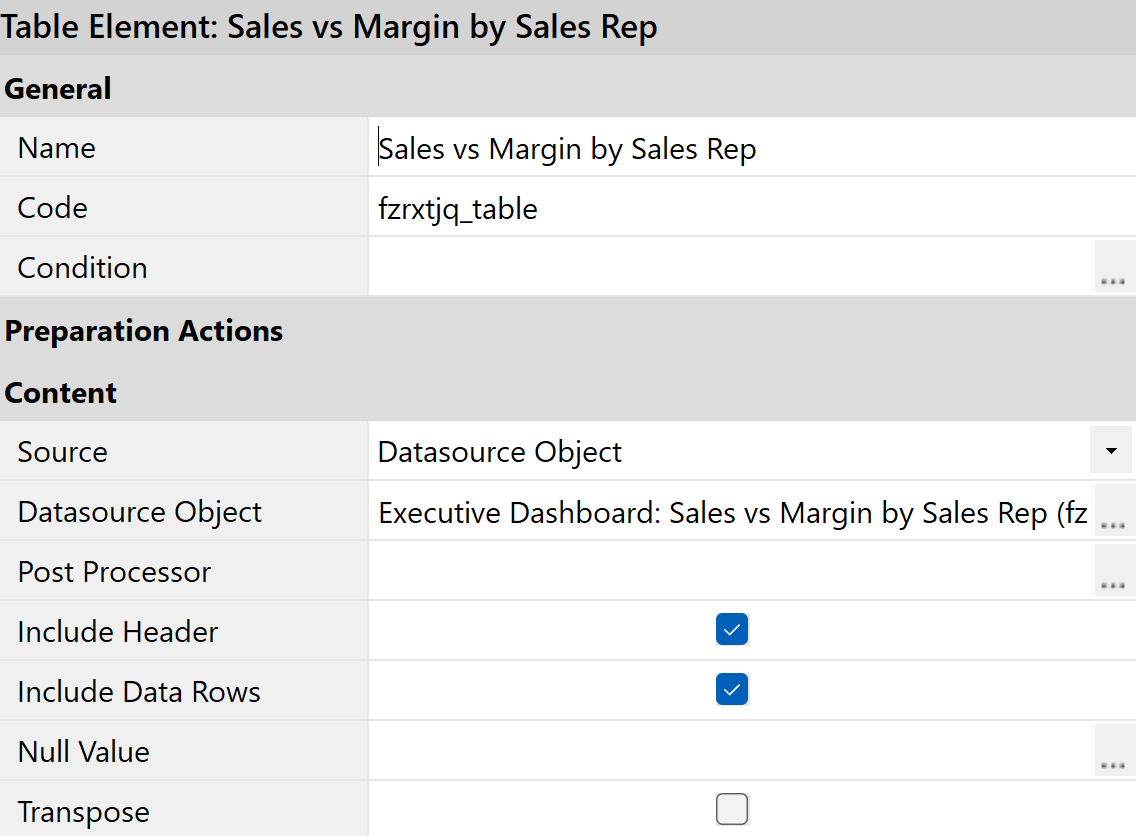Expand the Preparation Actions section

[x=144, y=331]
